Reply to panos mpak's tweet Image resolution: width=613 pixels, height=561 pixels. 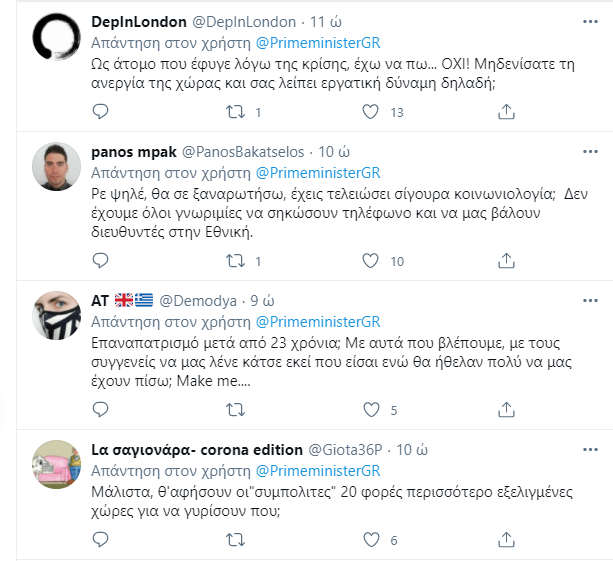coord(100,261)
